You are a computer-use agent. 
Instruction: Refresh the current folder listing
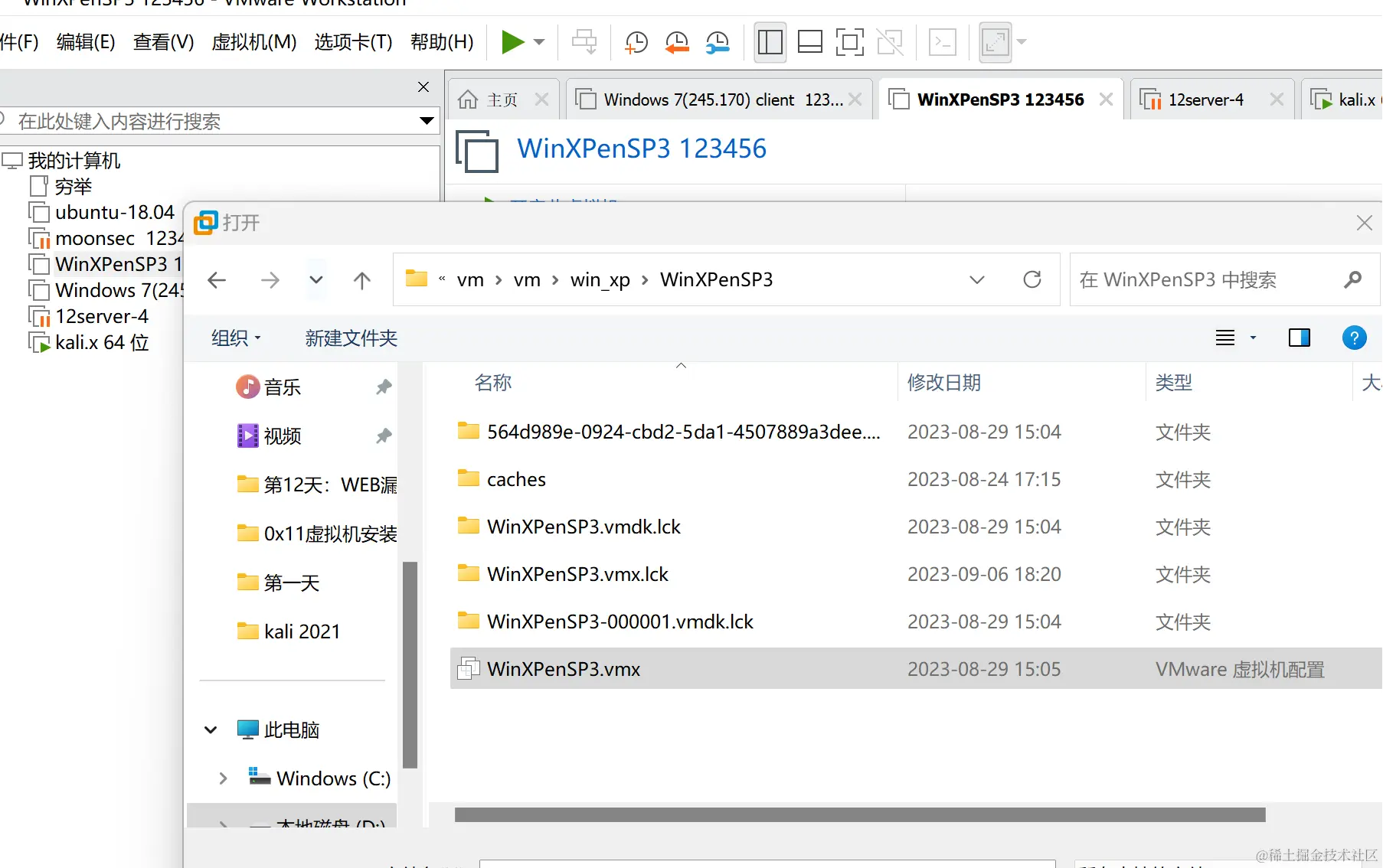tap(1032, 280)
